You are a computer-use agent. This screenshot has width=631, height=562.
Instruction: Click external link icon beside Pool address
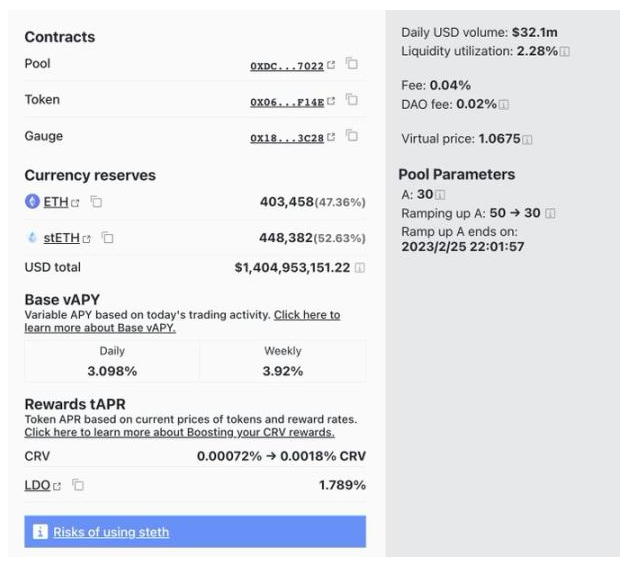coord(331,65)
